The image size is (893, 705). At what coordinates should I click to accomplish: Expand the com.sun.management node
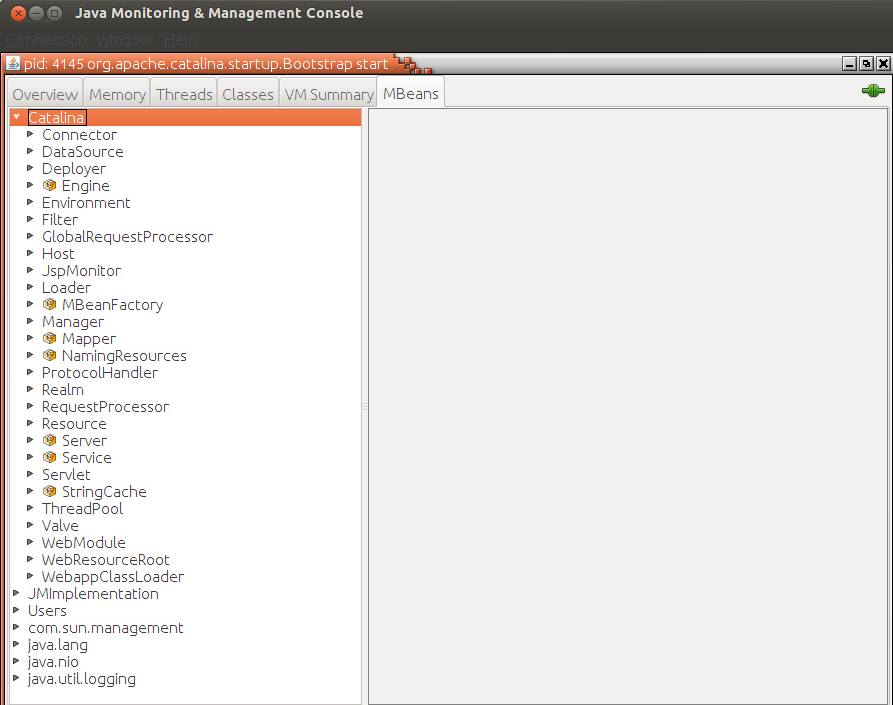tap(16, 627)
